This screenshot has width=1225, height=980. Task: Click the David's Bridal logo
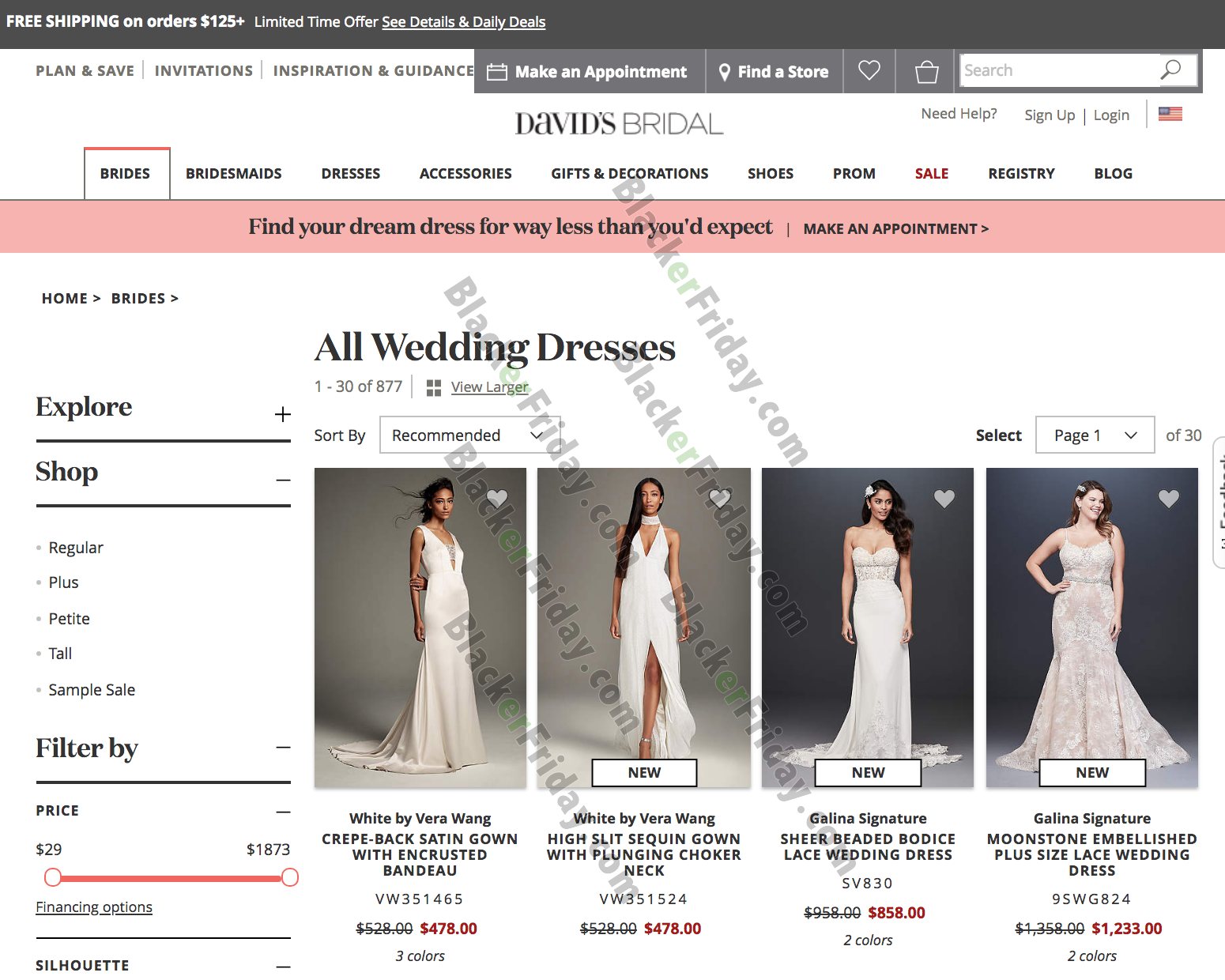pos(619,124)
